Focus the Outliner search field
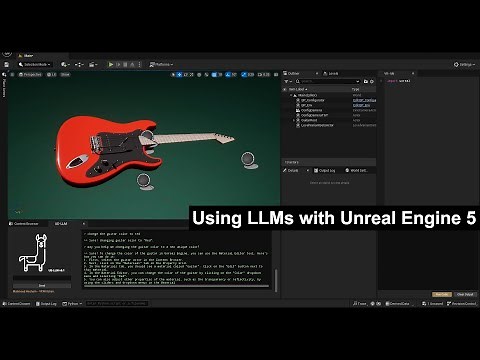480x360 pixels. (328, 81)
